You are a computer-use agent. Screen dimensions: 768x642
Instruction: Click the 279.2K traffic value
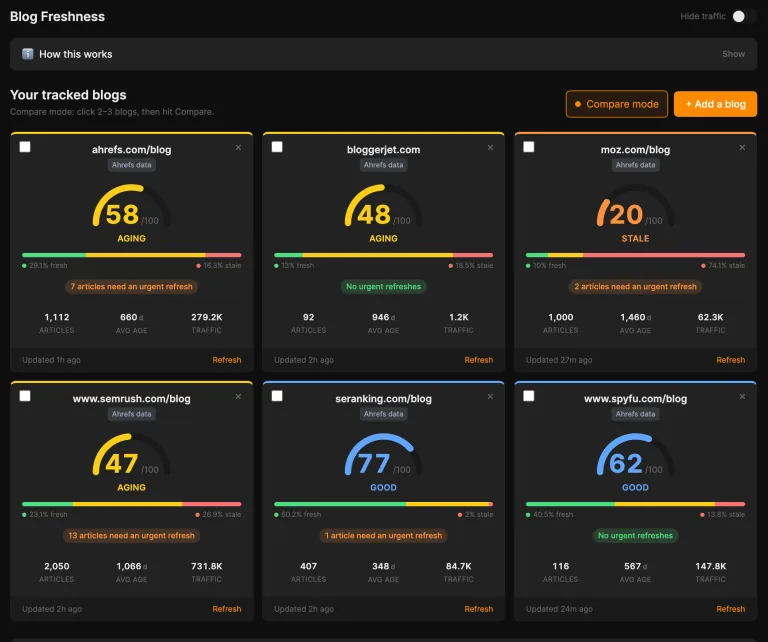point(207,317)
